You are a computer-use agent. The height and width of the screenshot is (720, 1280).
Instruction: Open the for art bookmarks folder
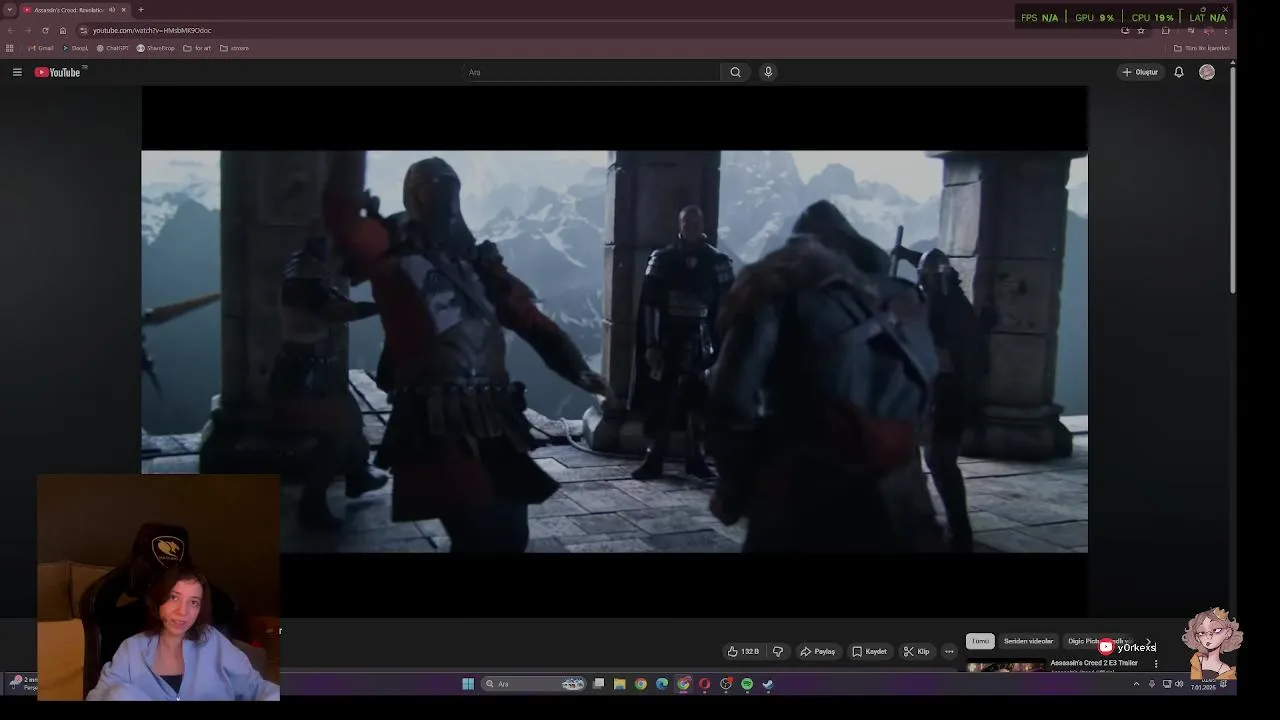197,48
